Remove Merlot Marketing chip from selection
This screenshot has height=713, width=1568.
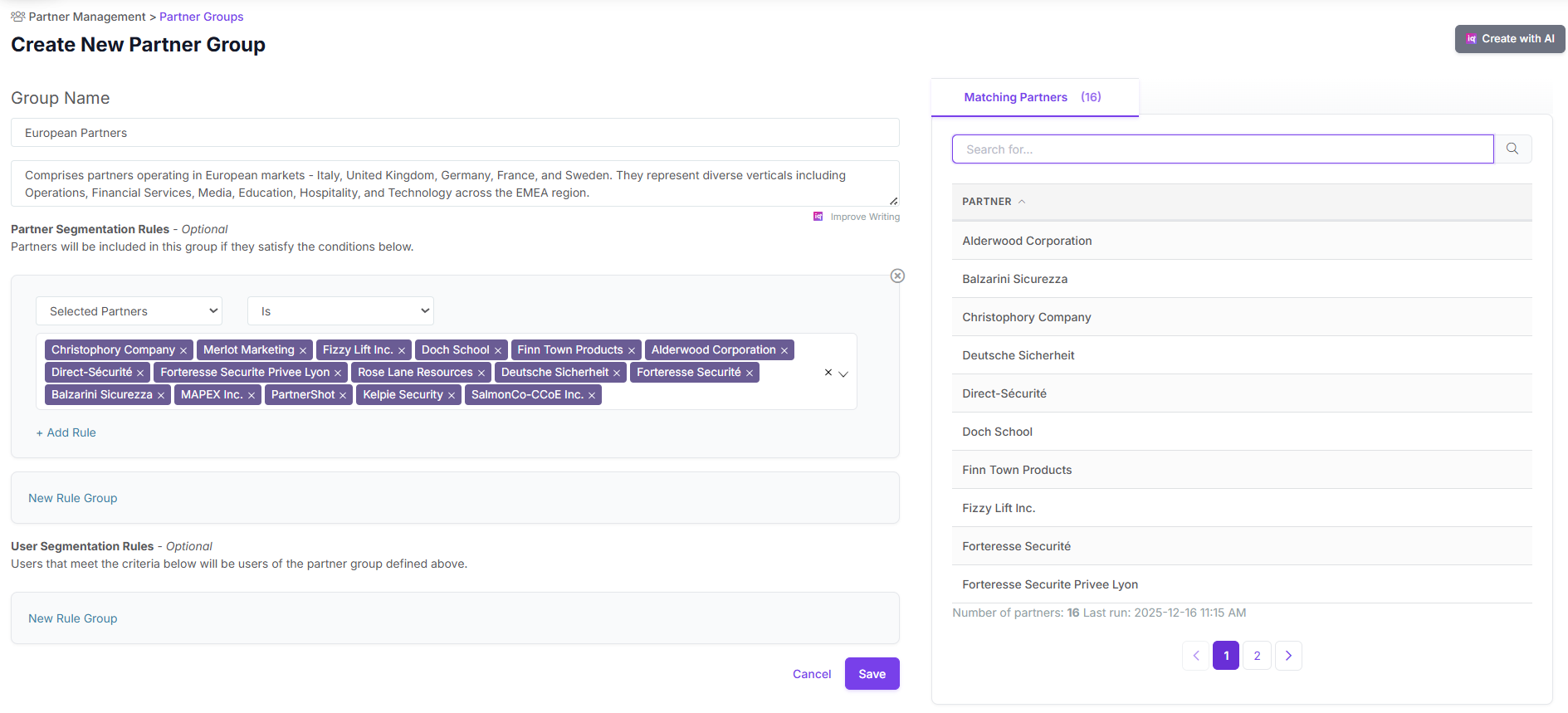303,351
